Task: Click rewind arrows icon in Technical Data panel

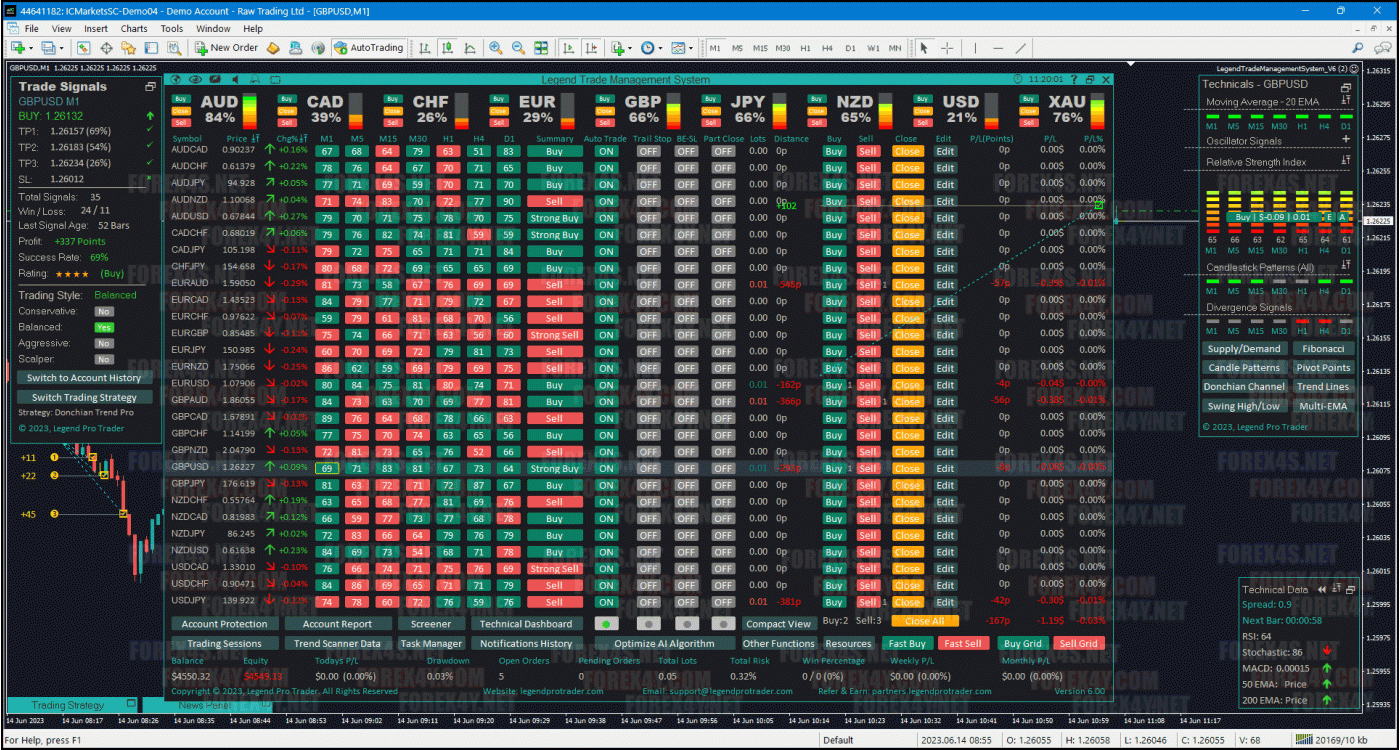Action: point(1321,589)
